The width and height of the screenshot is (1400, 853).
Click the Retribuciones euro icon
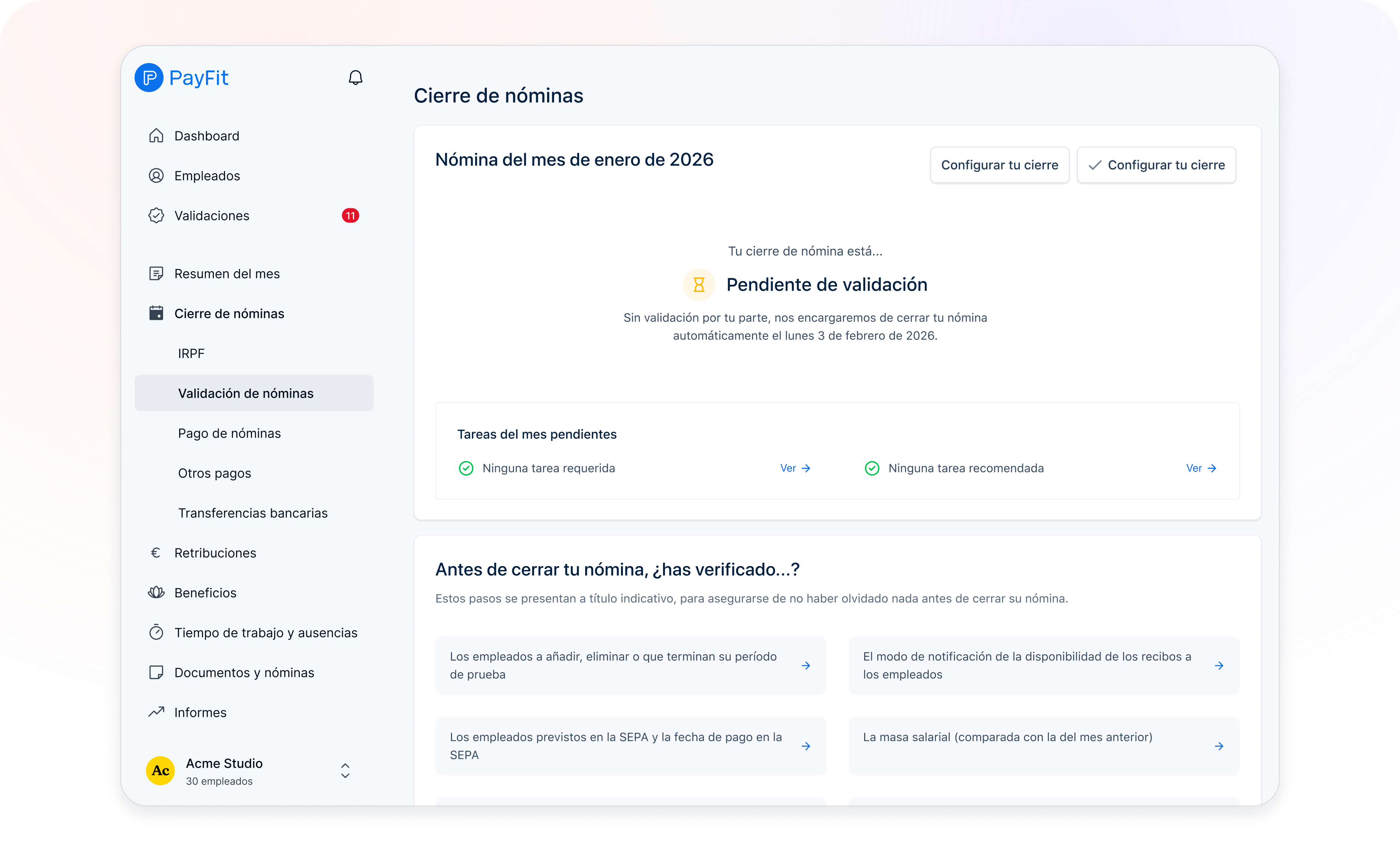click(156, 552)
